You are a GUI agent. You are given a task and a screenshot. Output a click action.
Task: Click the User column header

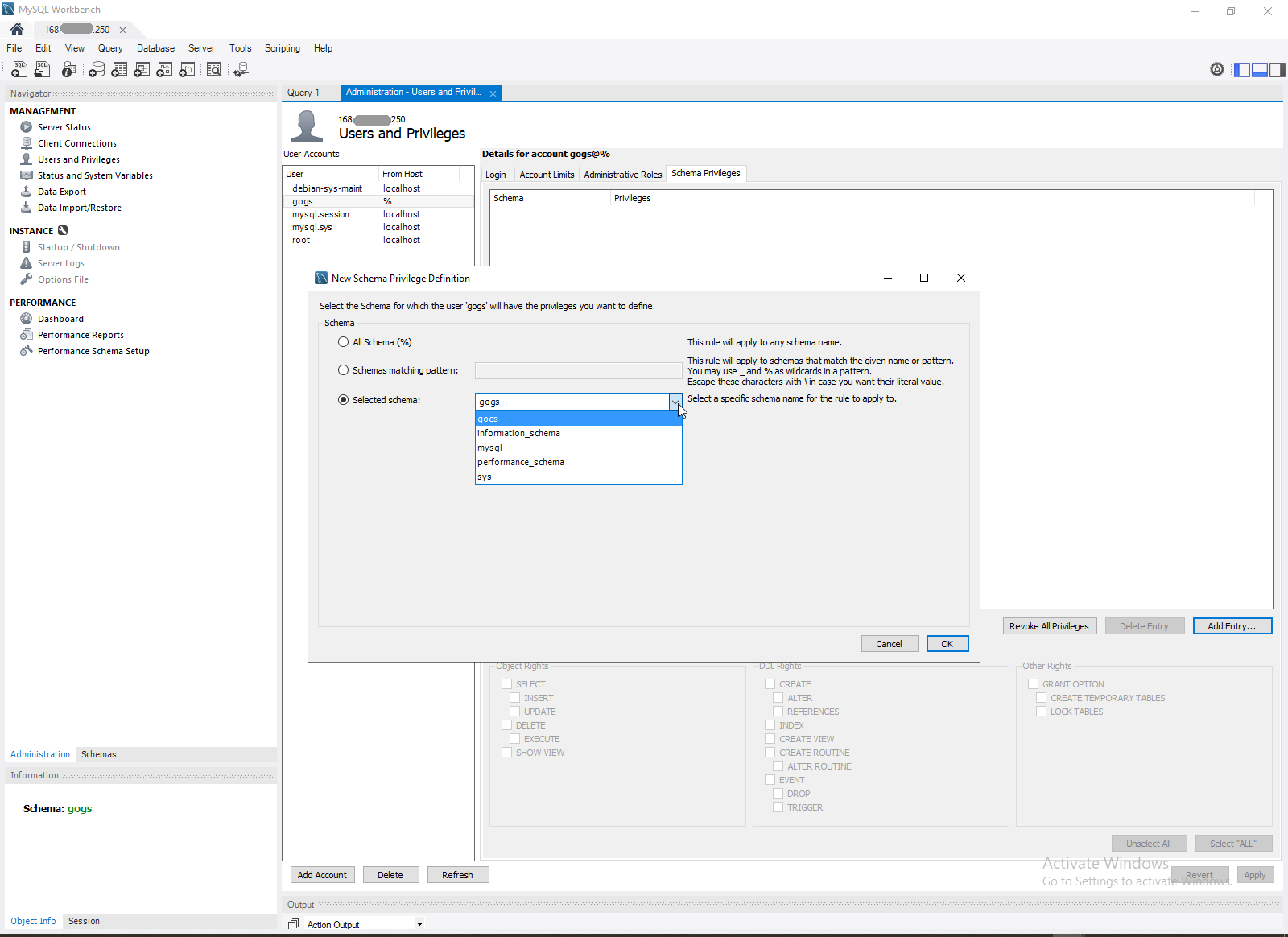pos(331,174)
